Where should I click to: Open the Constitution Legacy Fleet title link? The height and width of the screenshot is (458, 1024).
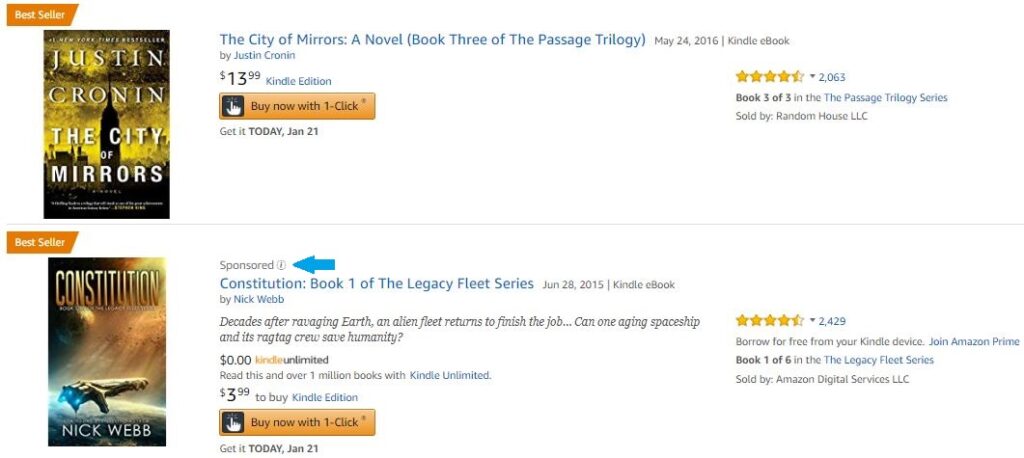pyautogui.click(x=376, y=284)
